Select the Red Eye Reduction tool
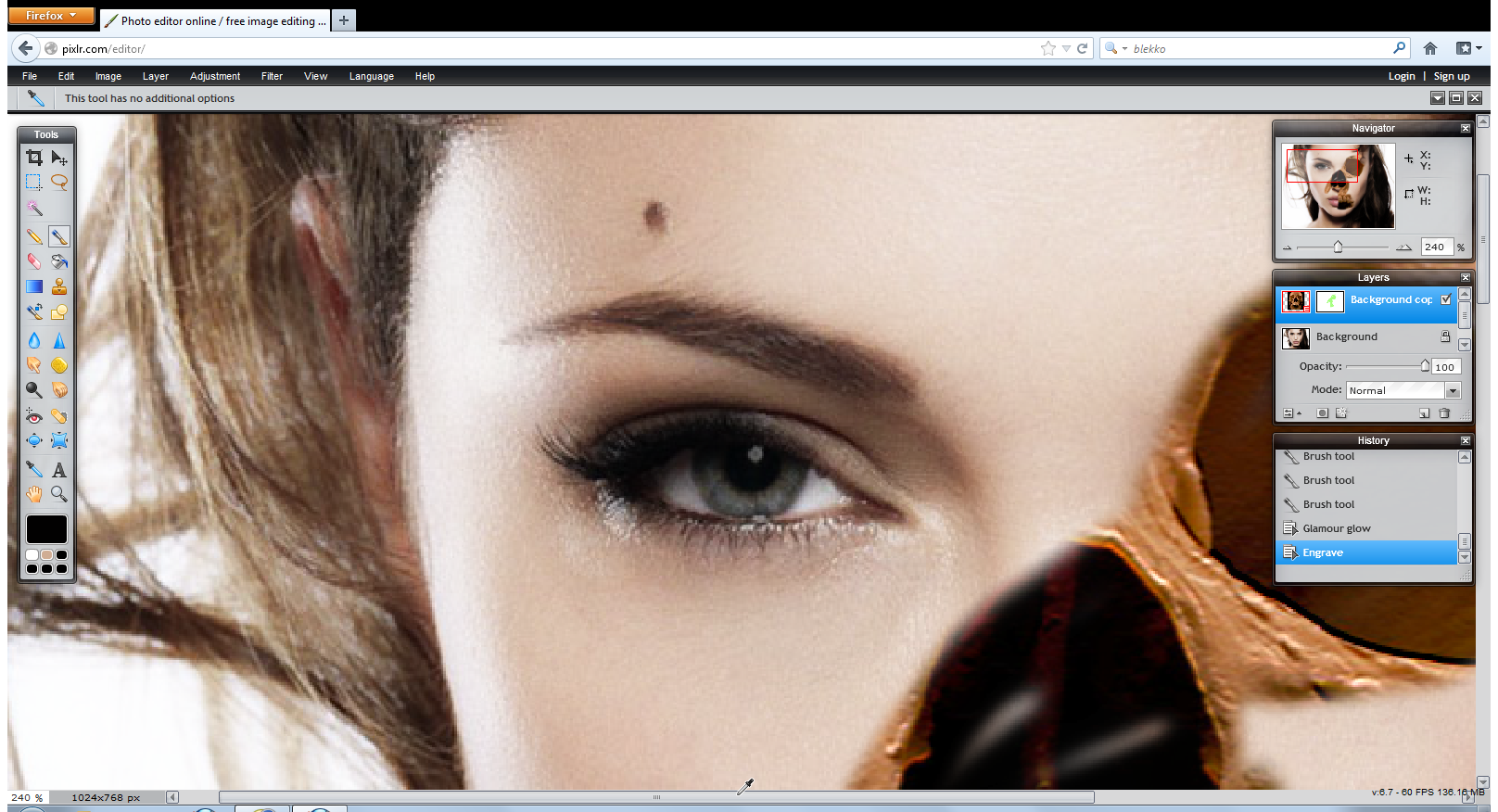1498x812 pixels. pyautogui.click(x=34, y=416)
